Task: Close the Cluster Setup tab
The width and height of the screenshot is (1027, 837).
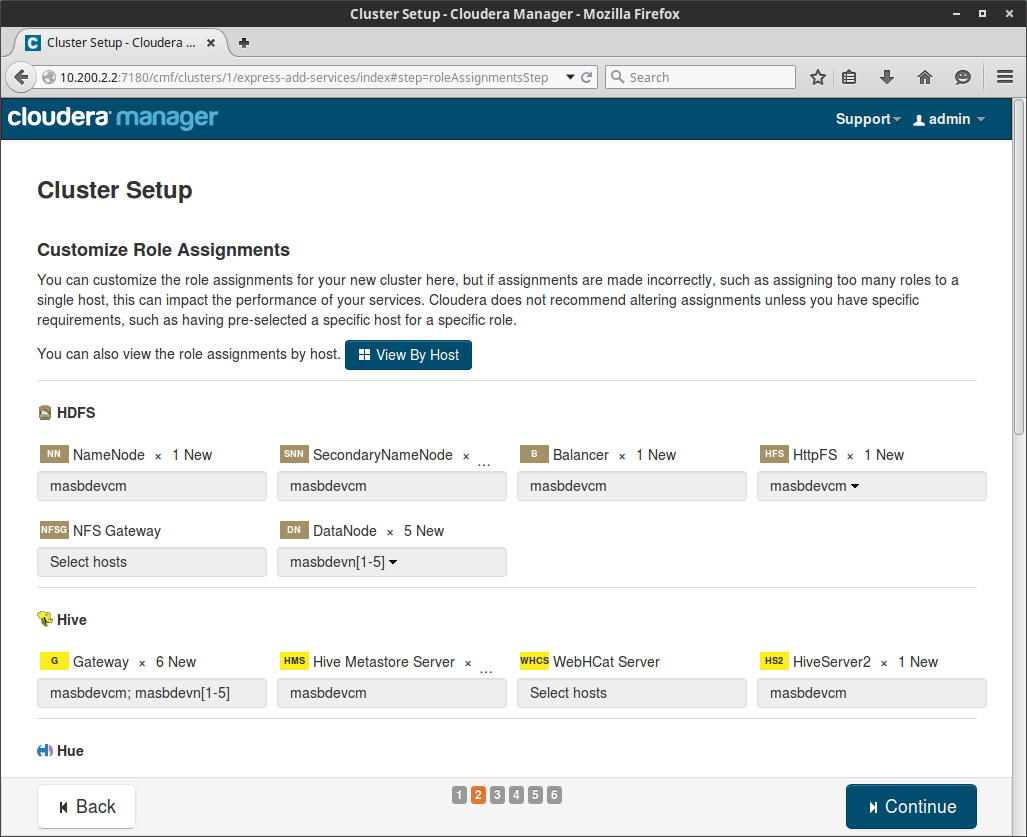Action: 211,43
